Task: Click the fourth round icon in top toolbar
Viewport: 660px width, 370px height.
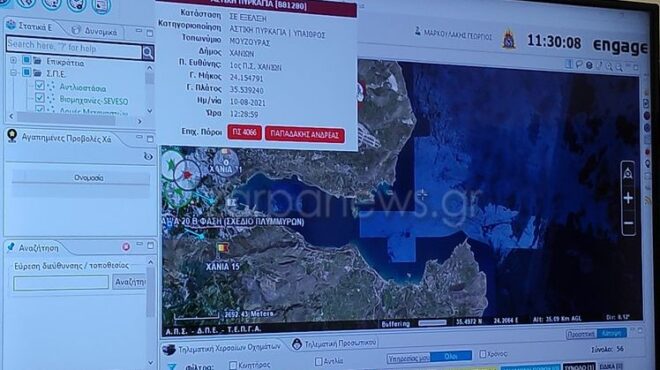Action: coord(76,5)
